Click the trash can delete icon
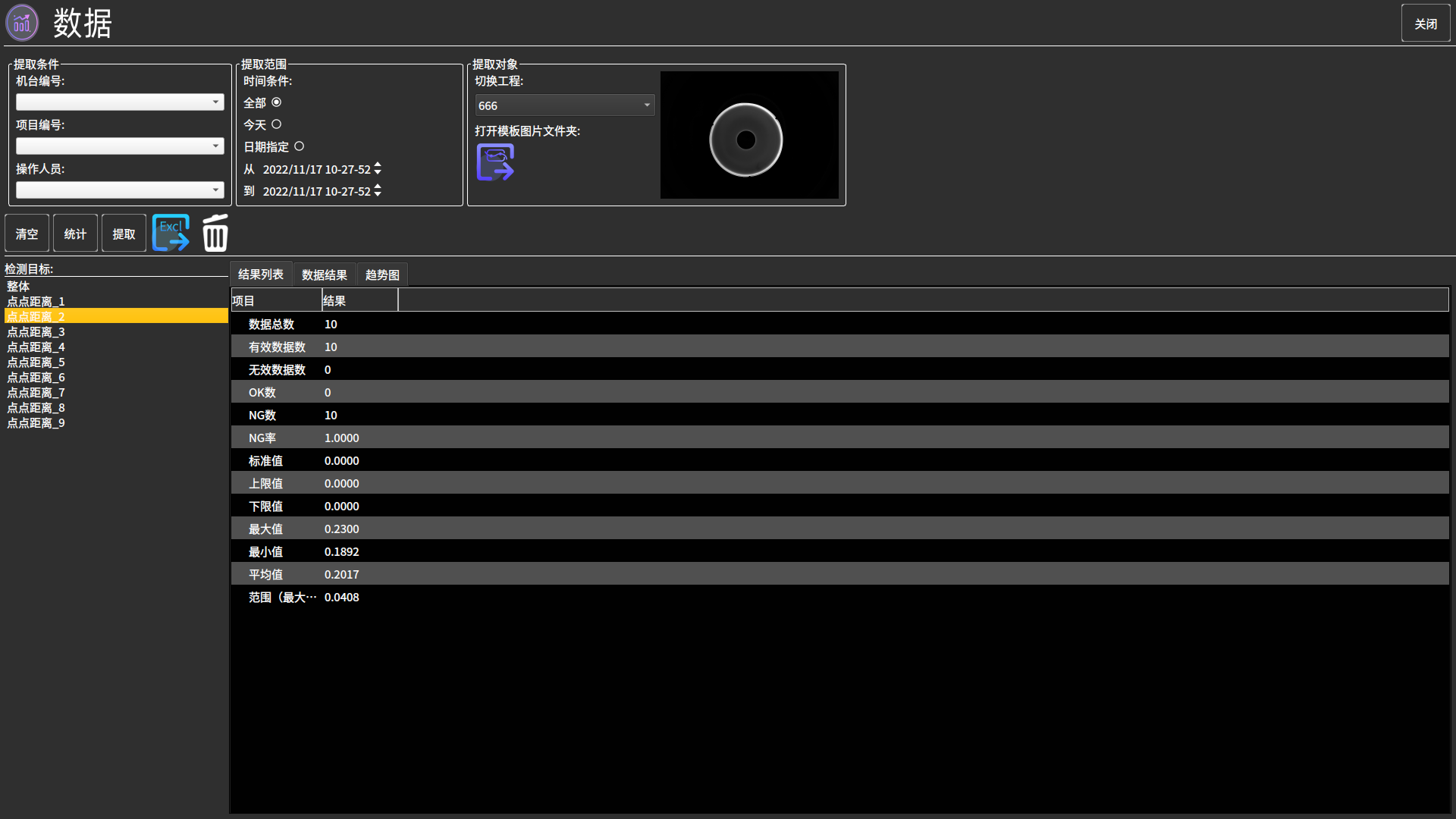The height and width of the screenshot is (819, 1456). [215, 233]
